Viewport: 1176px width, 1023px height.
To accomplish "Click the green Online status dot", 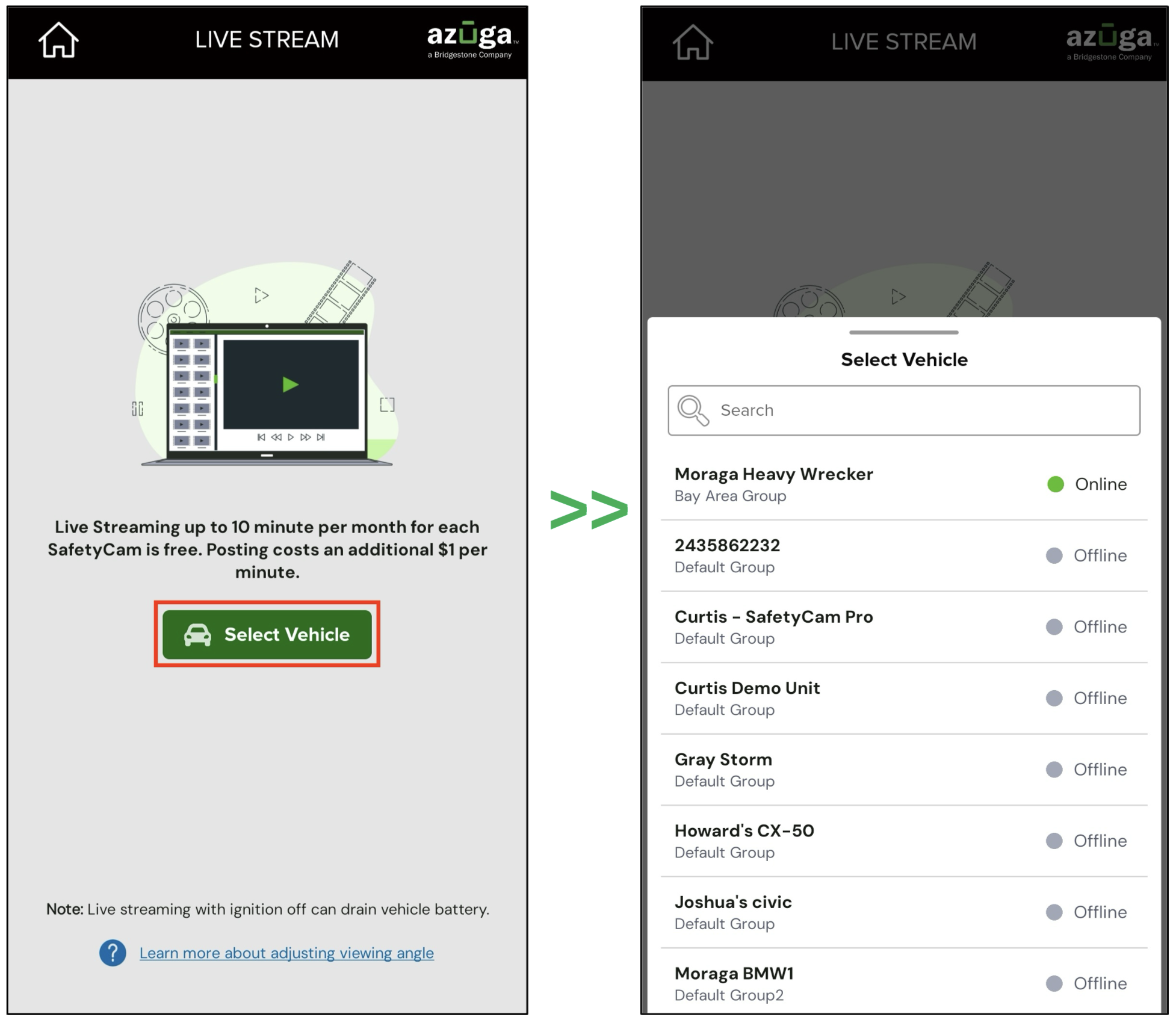I will (x=1056, y=484).
